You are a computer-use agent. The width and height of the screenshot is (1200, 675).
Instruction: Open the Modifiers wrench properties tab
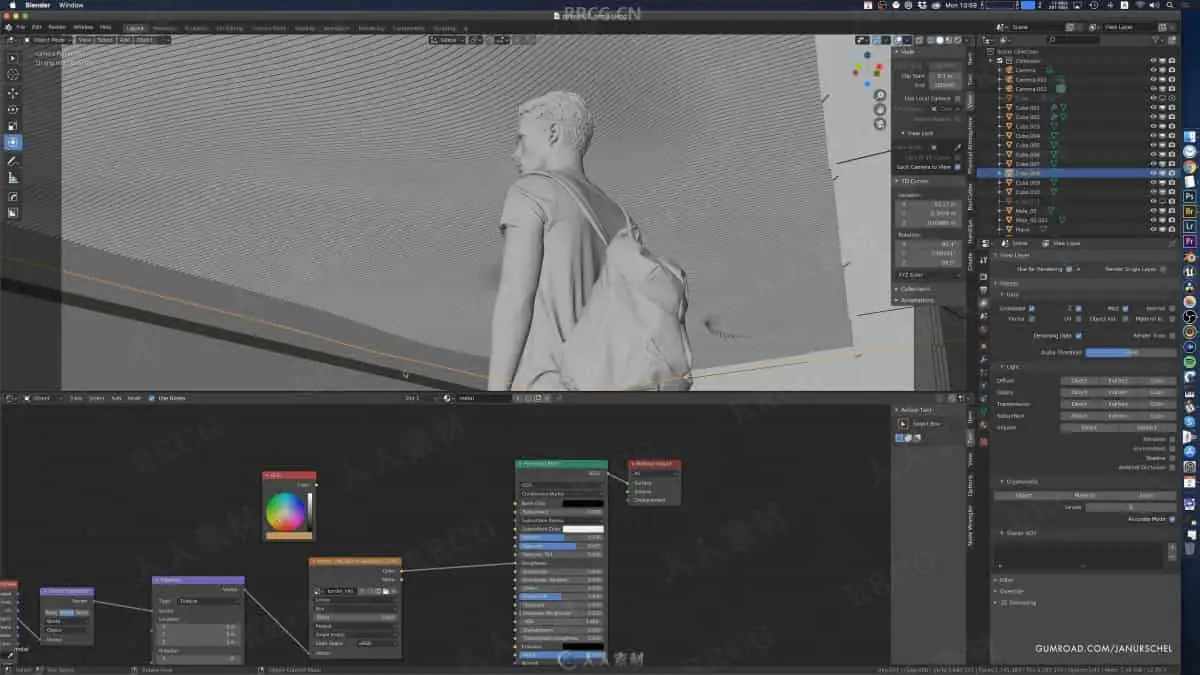pos(983,358)
